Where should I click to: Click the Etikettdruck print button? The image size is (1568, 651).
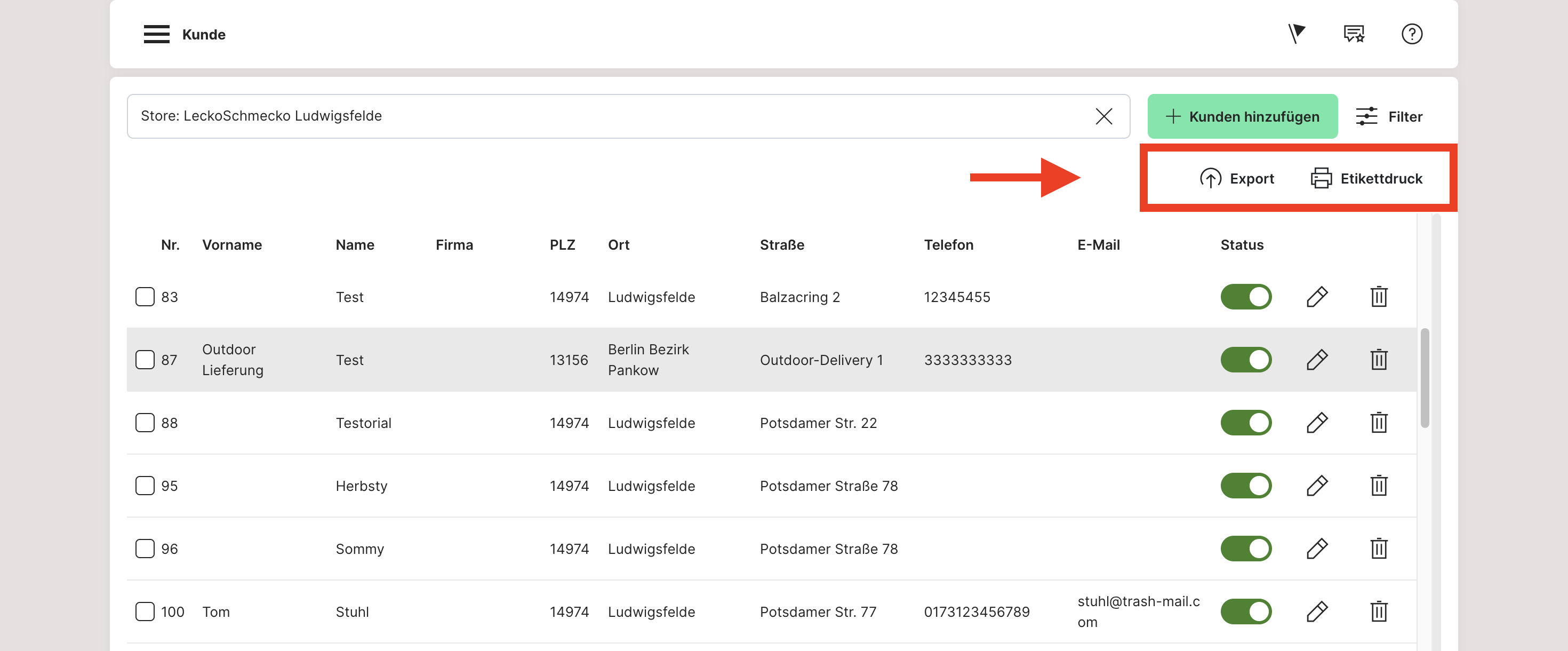pyautogui.click(x=1366, y=178)
